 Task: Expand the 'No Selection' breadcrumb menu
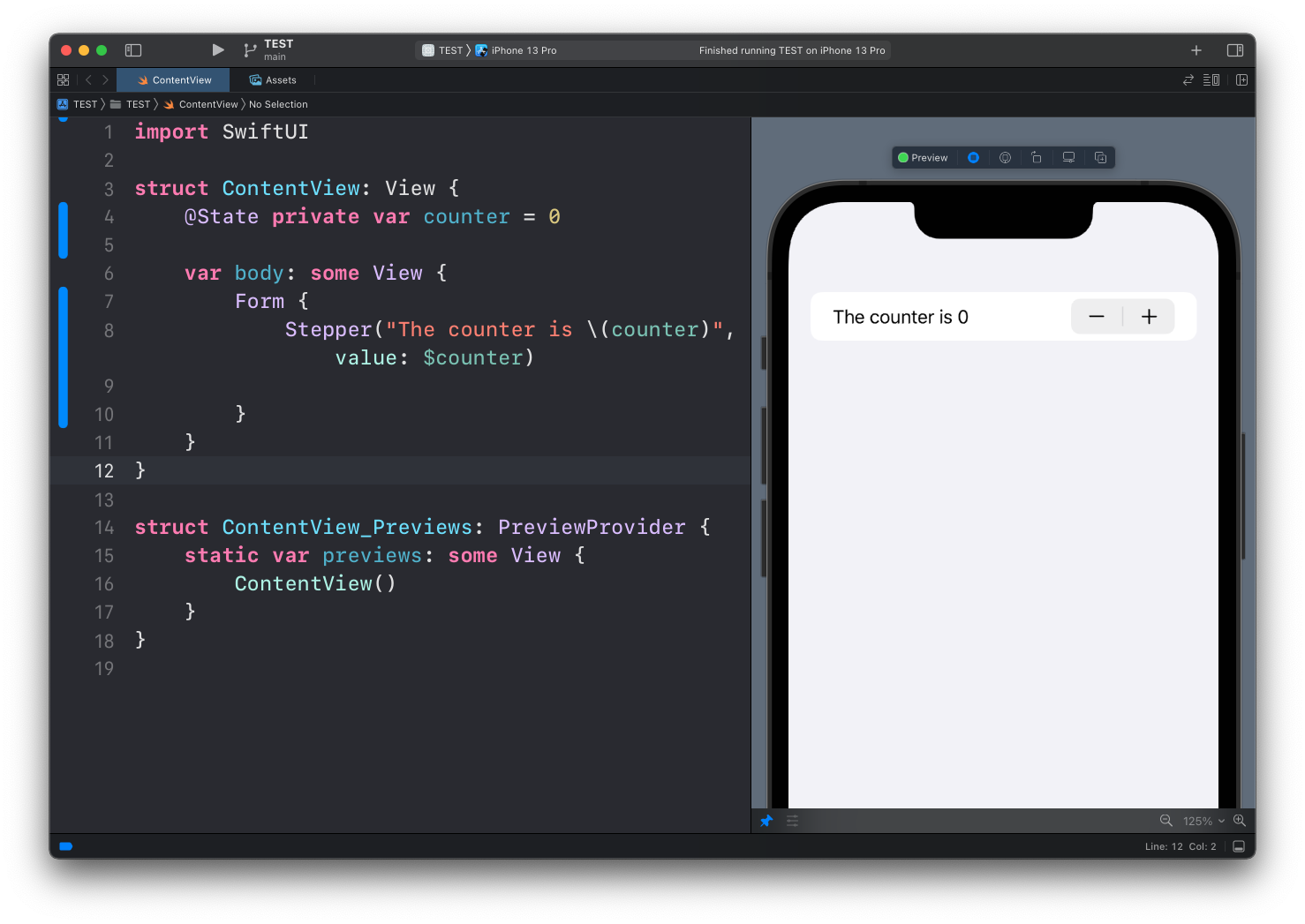[x=278, y=104]
